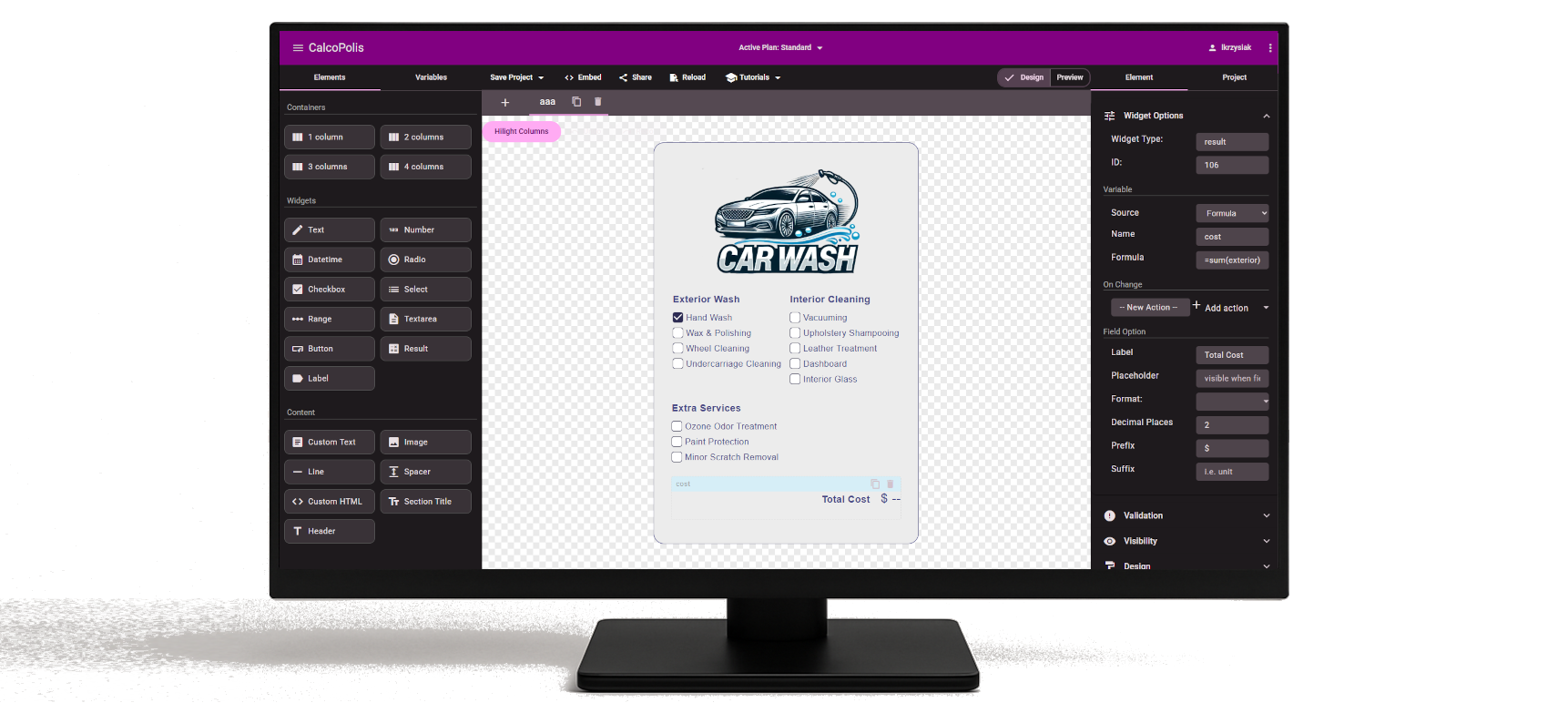Add the Result widget
The image size is (1568, 703).
tap(425, 349)
